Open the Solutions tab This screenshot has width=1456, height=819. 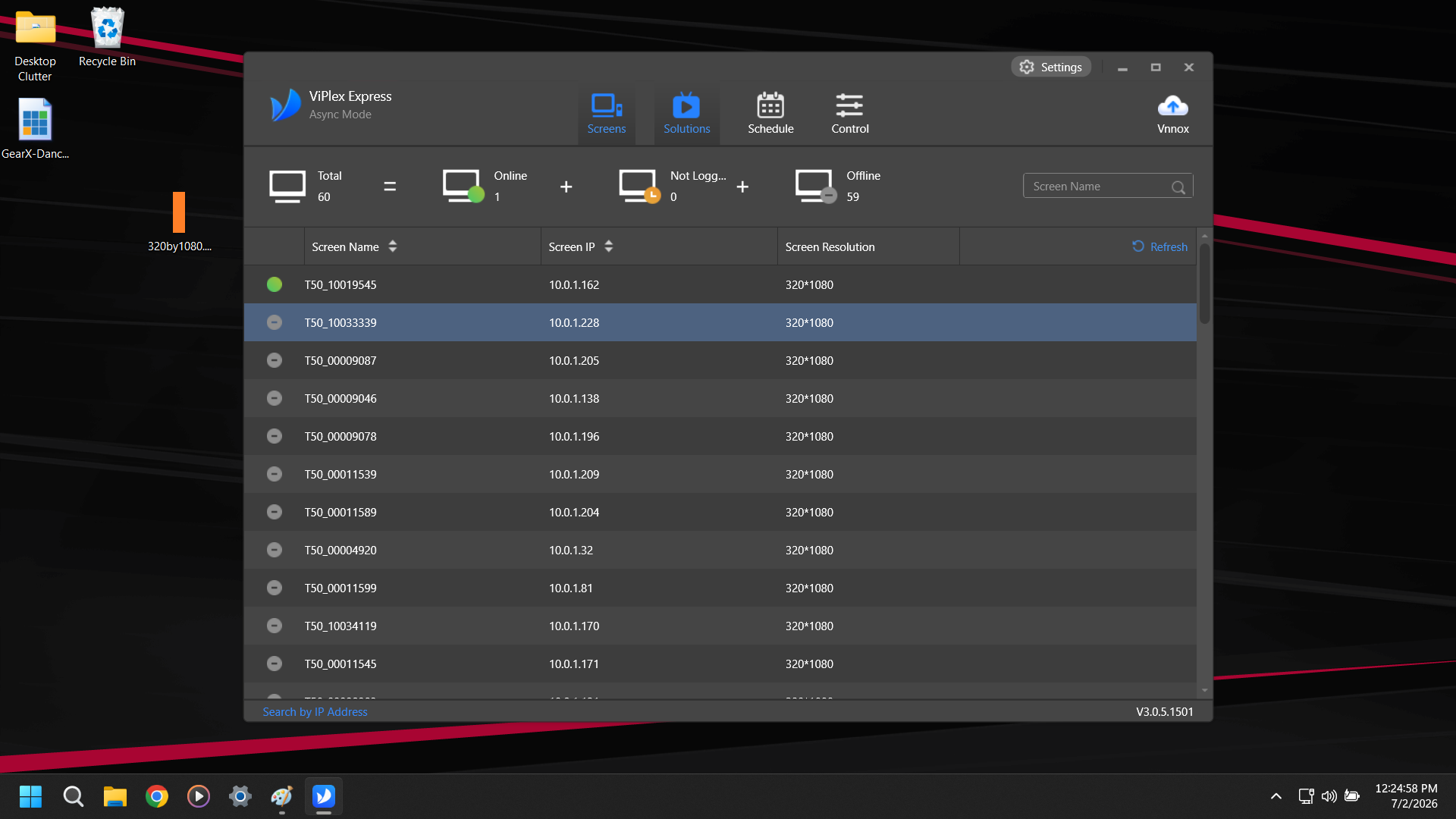click(x=686, y=114)
